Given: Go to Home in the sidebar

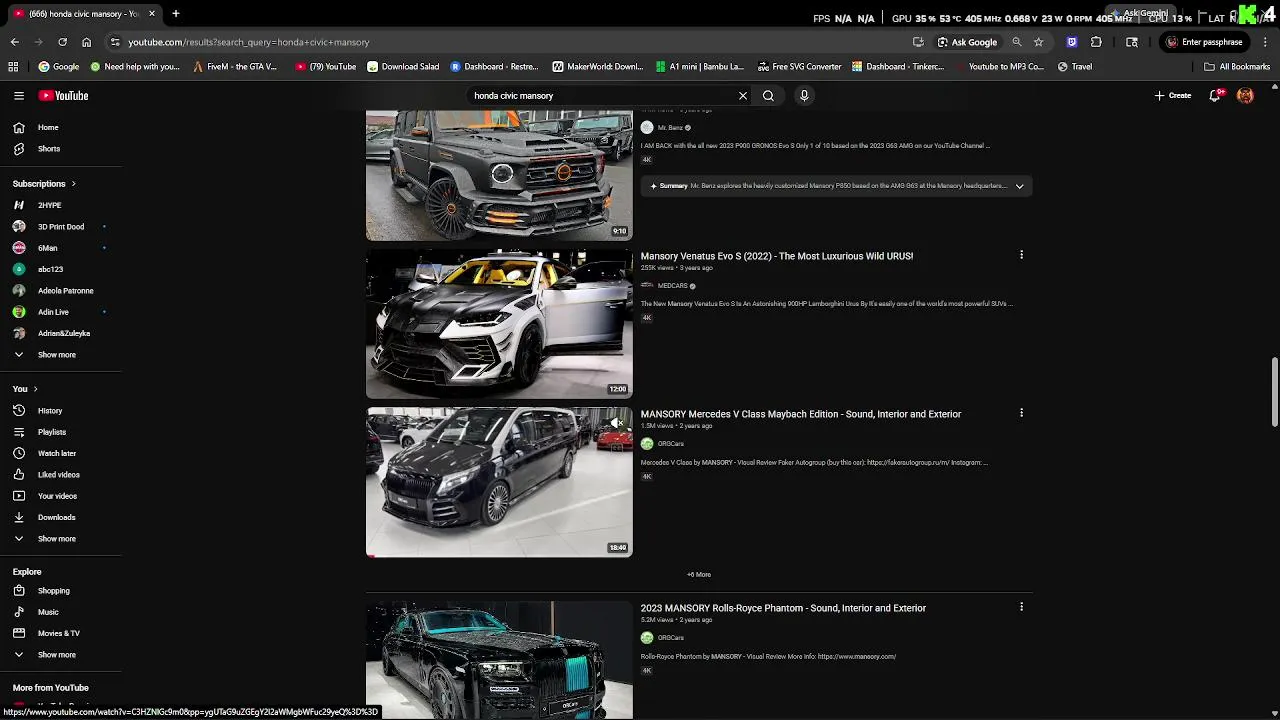Looking at the screenshot, I should (48, 127).
